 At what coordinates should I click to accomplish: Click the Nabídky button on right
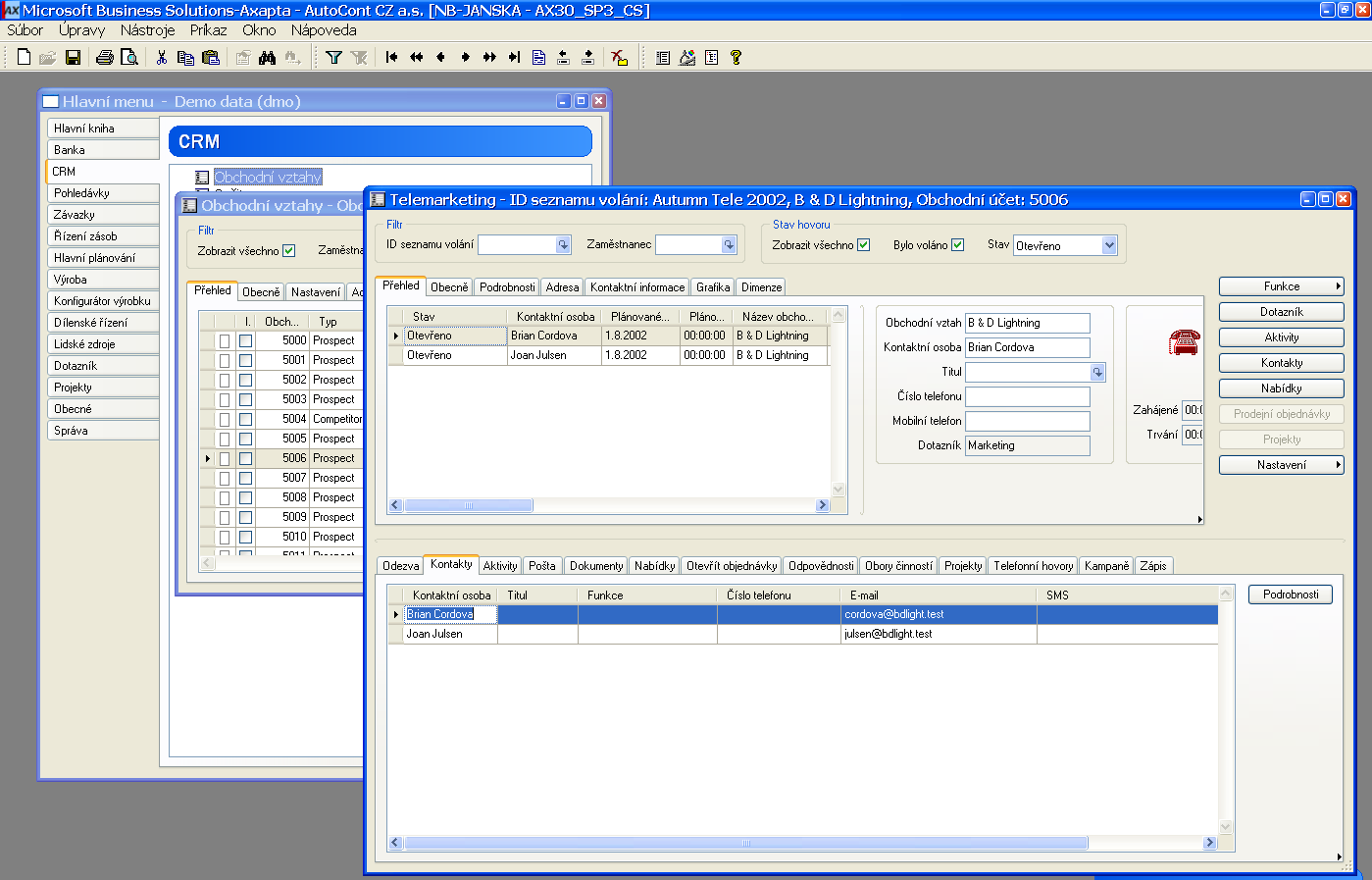pos(1281,388)
